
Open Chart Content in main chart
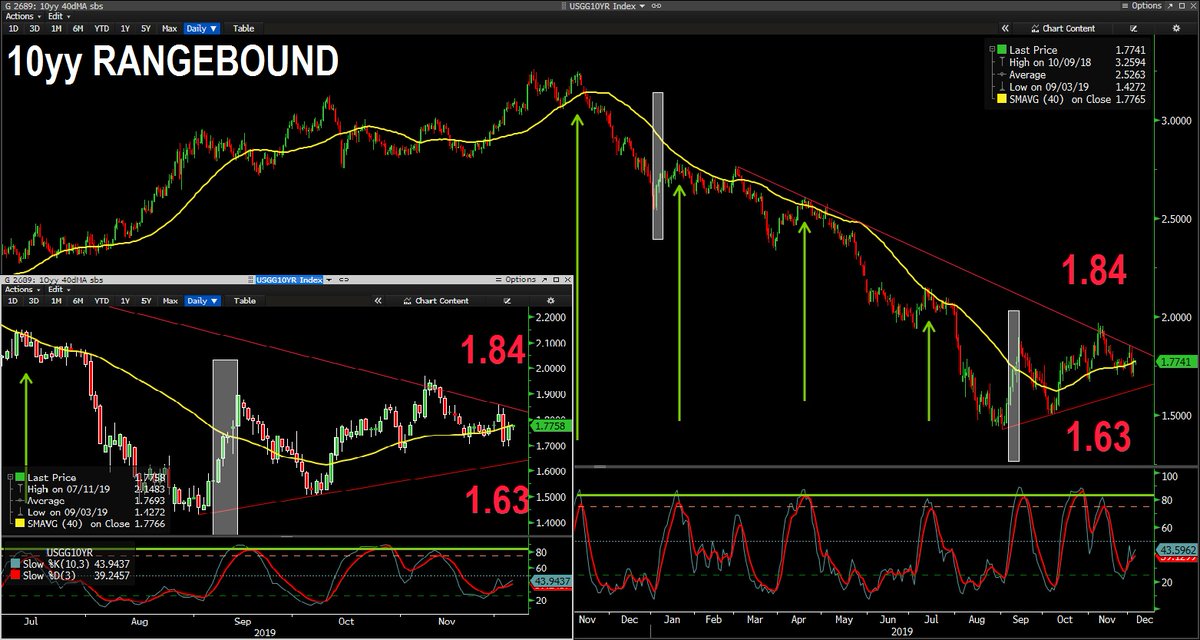[x=1063, y=28]
